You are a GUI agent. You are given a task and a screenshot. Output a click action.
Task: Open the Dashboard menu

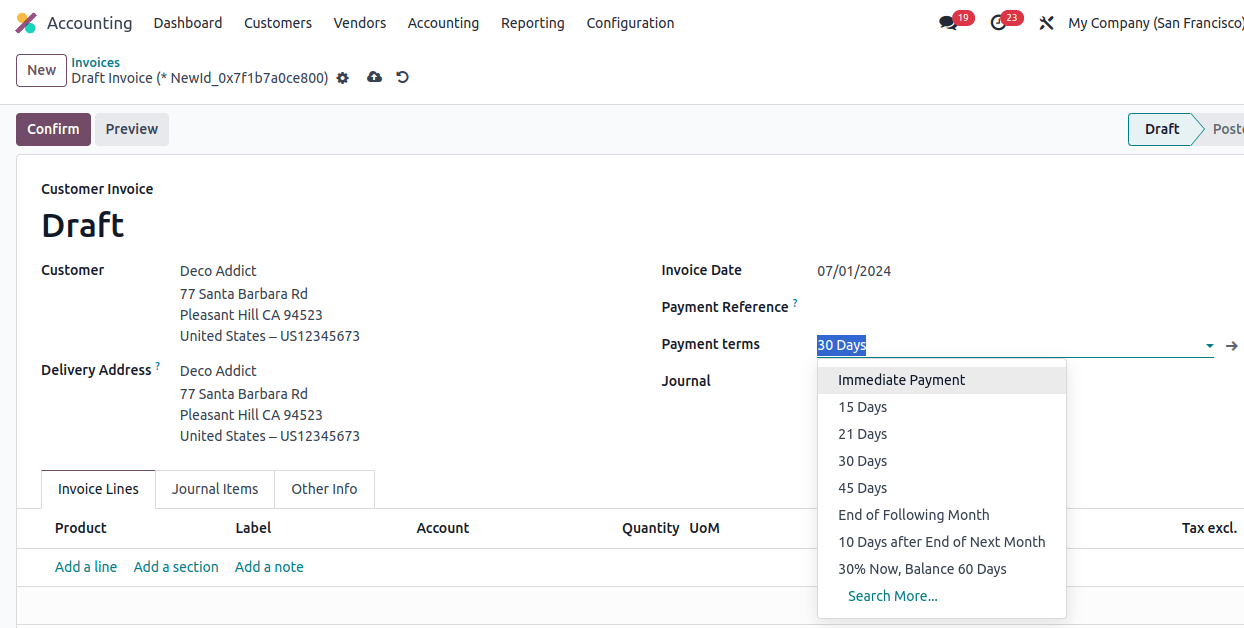coord(188,23)
